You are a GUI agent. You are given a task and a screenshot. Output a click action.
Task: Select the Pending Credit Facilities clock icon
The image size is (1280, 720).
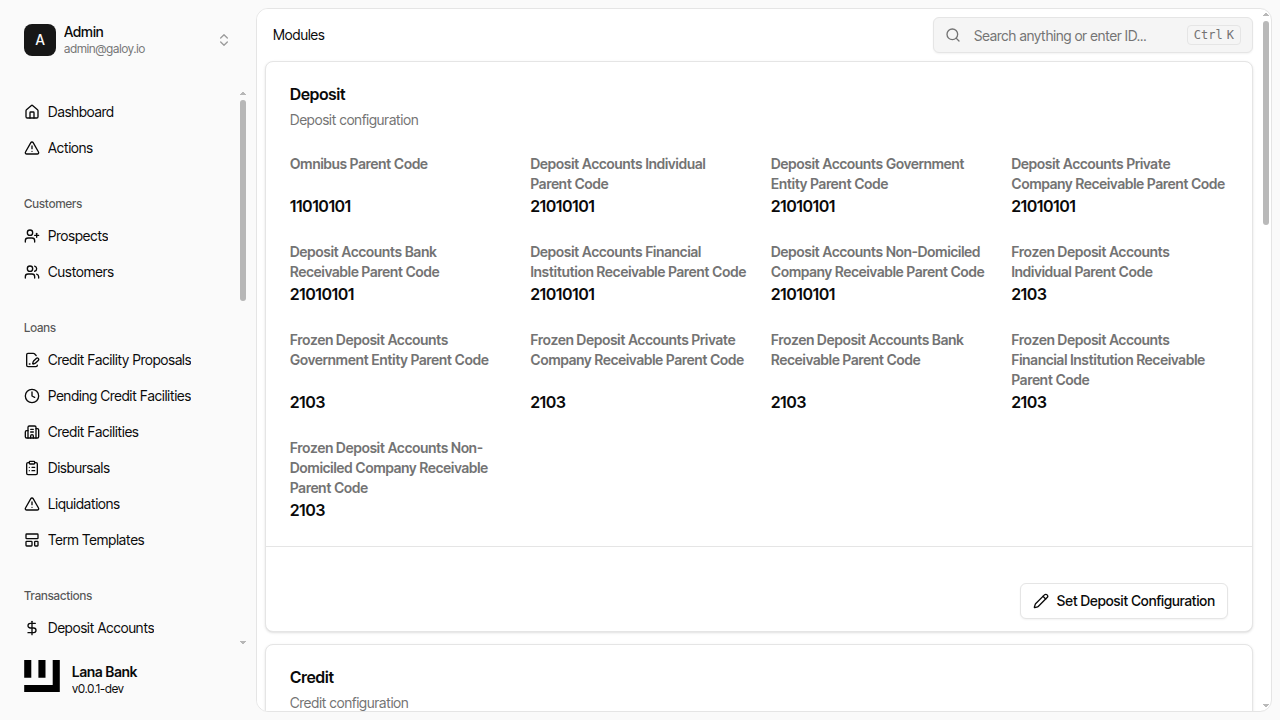(31, 395)
